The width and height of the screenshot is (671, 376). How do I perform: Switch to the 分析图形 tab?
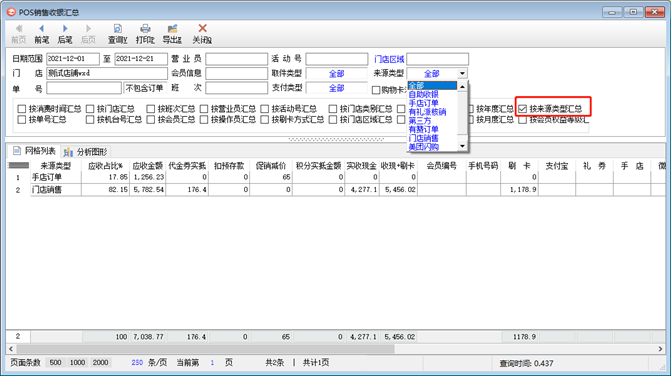(x=86, y=152)
